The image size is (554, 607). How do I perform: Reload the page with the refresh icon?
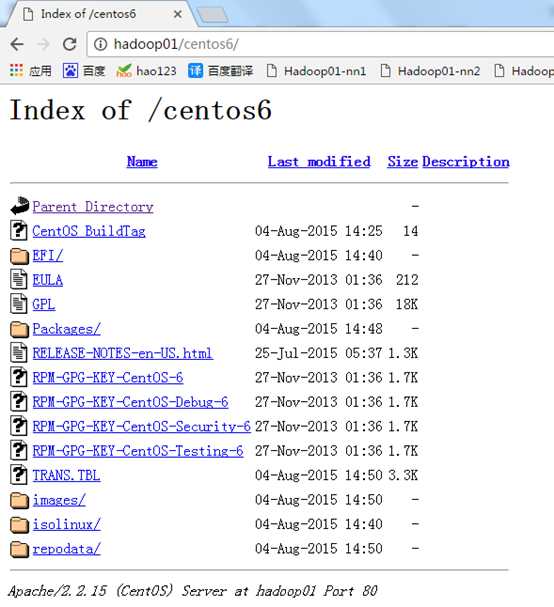tap(70, 44)
